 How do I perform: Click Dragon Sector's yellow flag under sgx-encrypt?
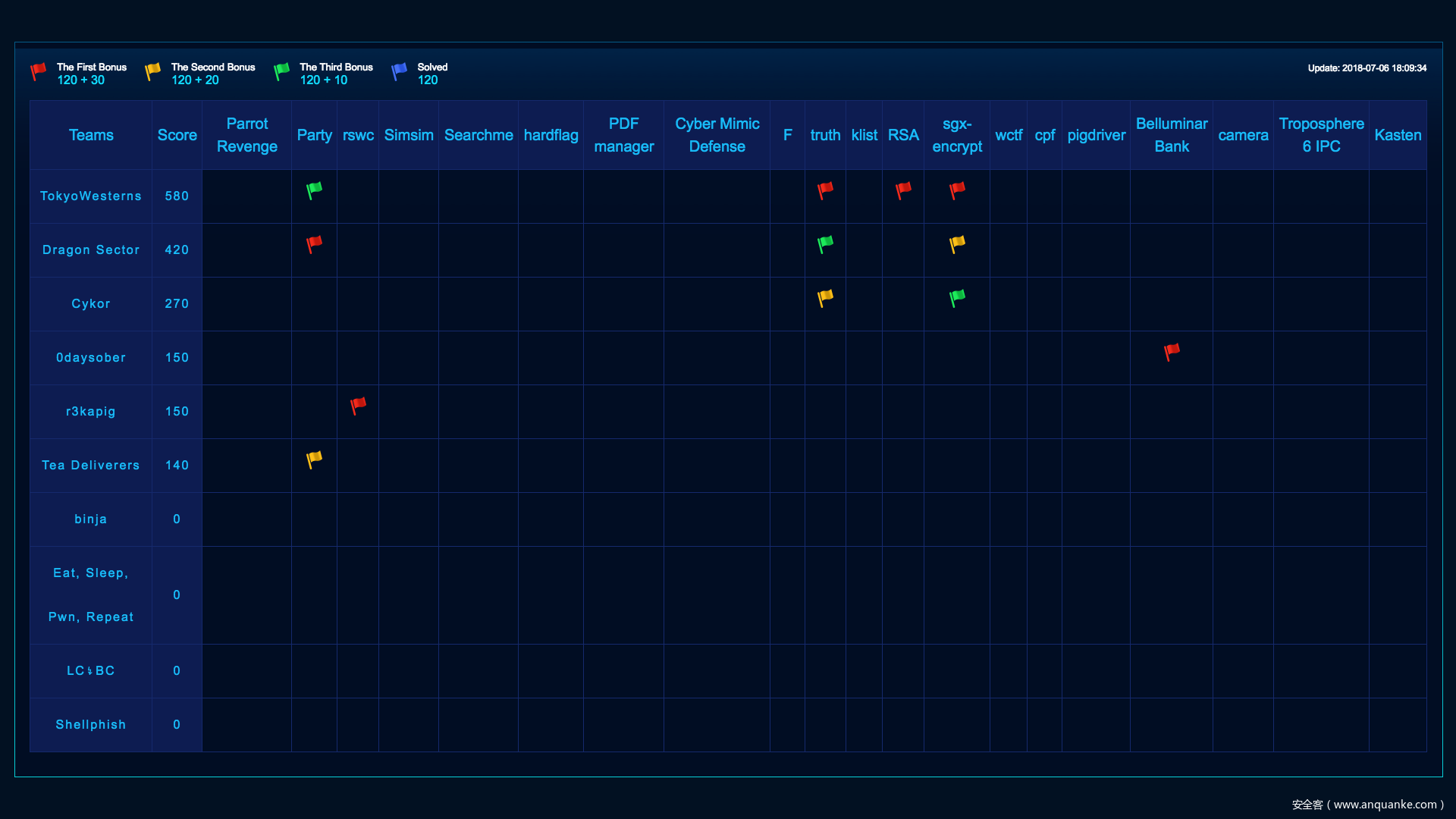click(957, 244)
